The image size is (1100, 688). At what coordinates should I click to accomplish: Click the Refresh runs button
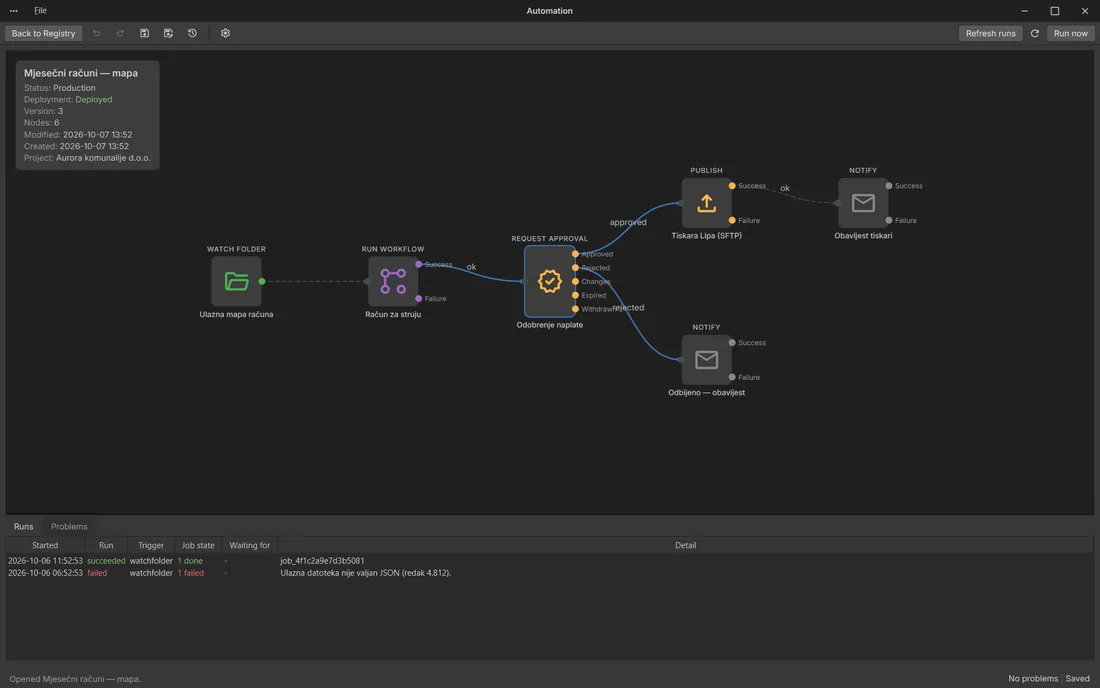click(990, 33)
